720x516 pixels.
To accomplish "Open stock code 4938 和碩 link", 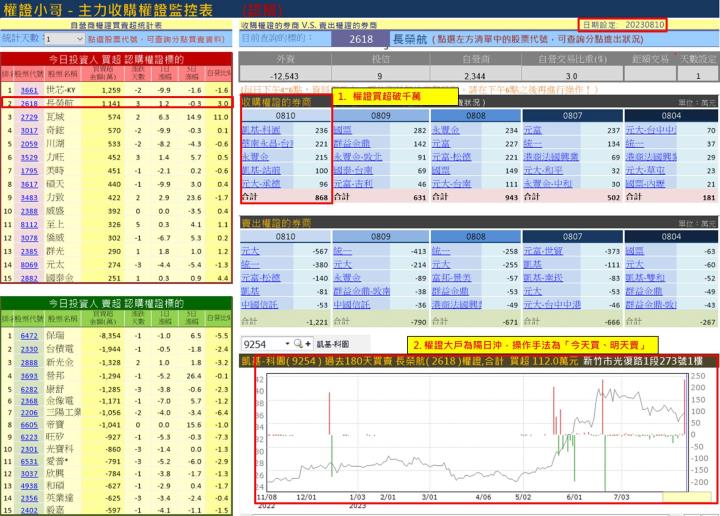I will pyautogui.click(x=29, y=486).
